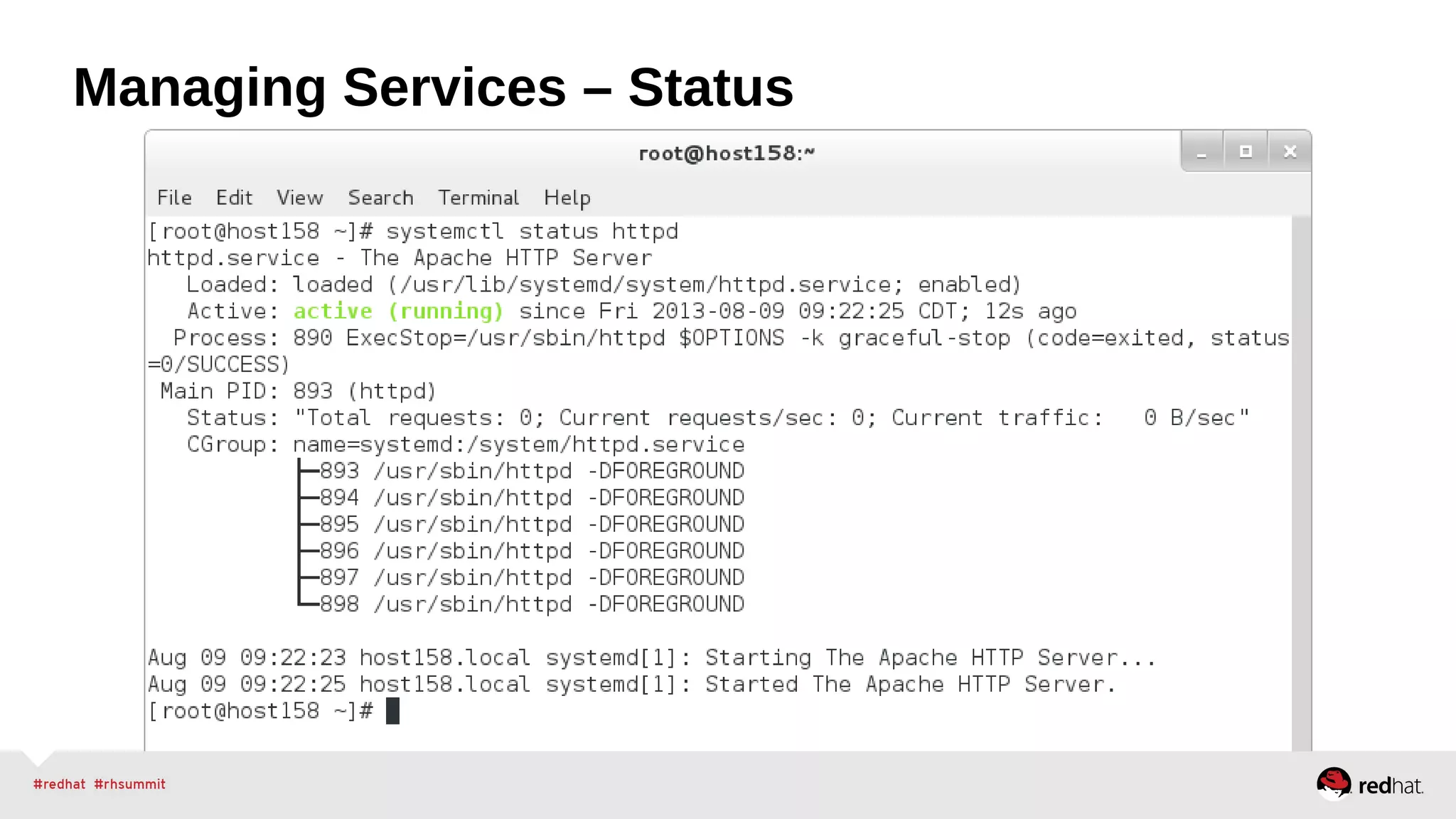Click the green 'active (running)' text
This screenshot has width=1456, height=819.
click(x=398, y=311)
